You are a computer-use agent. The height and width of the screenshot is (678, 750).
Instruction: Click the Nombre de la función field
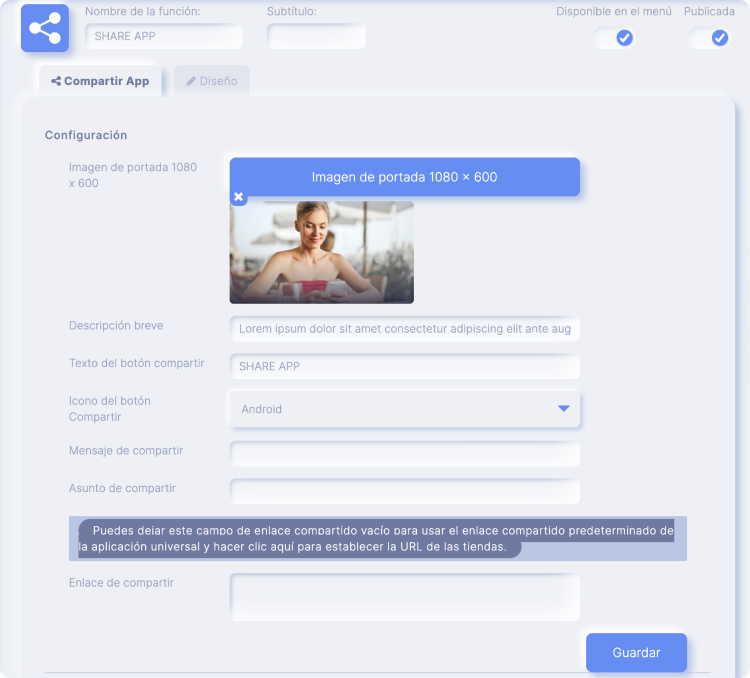164,36
